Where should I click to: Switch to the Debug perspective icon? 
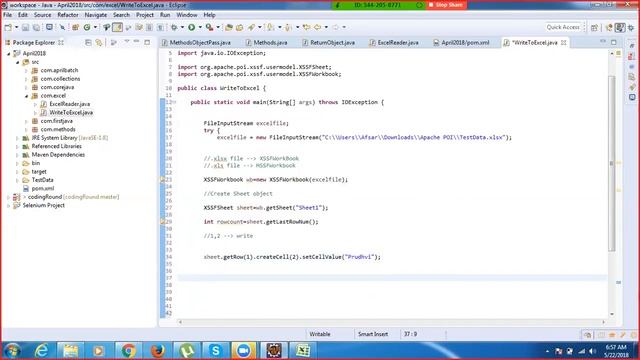[x=631, y=27]
